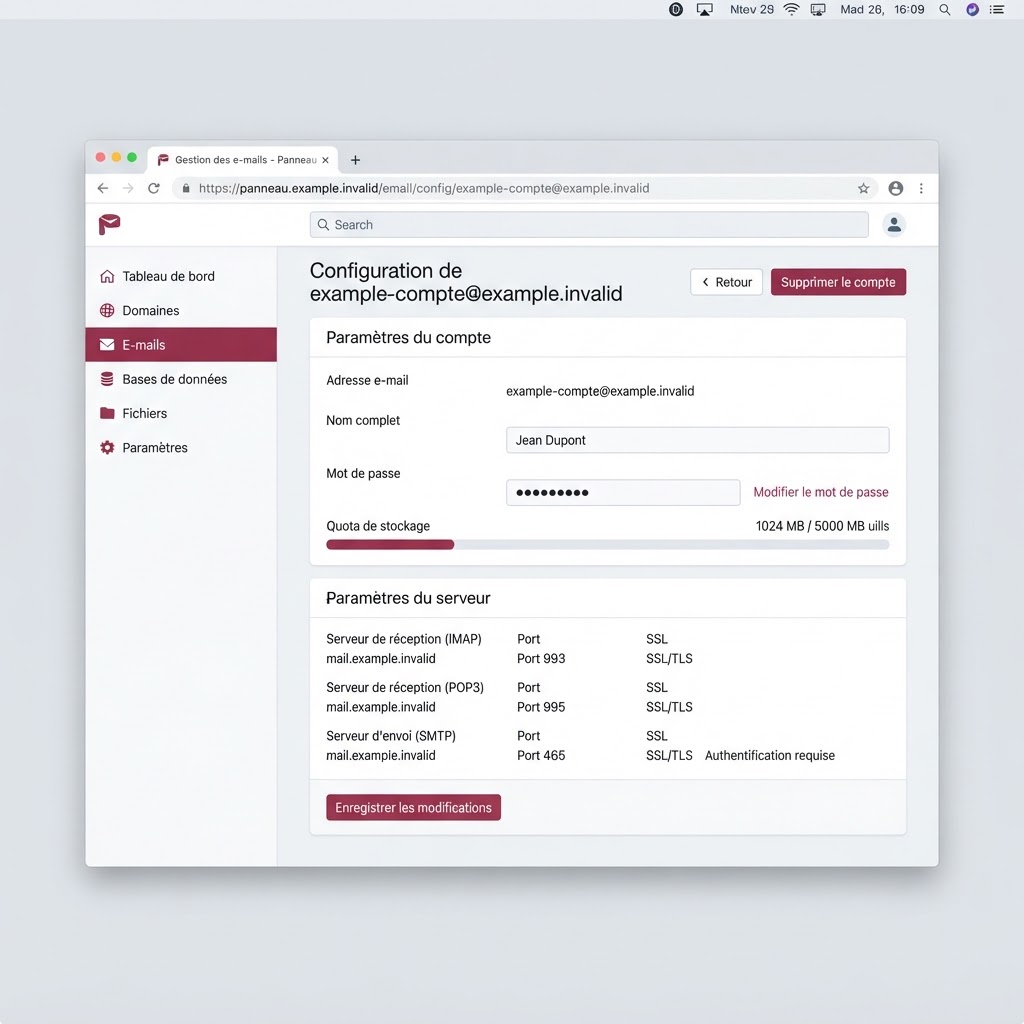Click Enregistrer les modifications button
The height and width of the screenshot is (1024, 1024).
pos(413,808)
